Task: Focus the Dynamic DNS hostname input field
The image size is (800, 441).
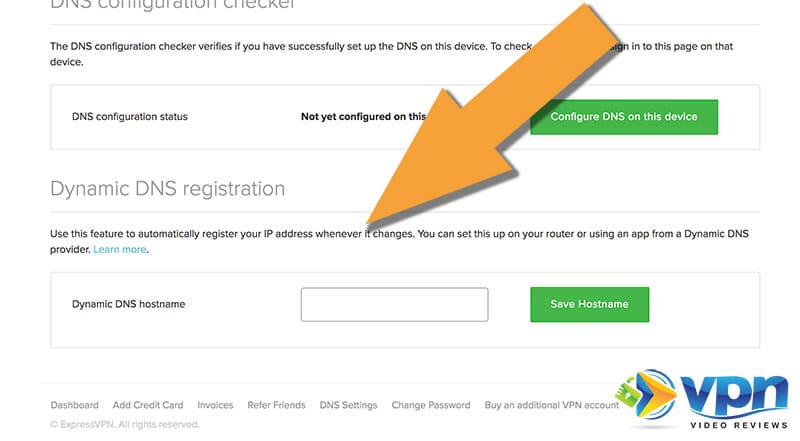Action: pos(394,304)
